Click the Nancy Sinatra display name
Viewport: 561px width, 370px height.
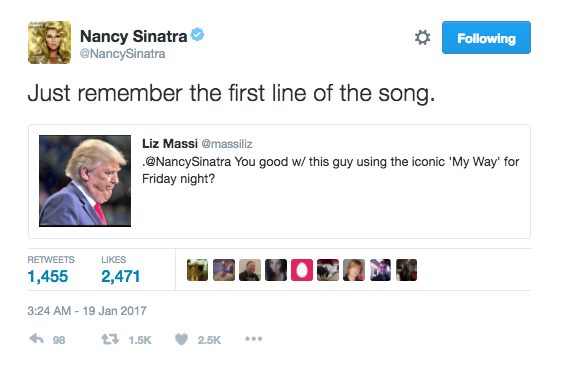(x=133, y=36)
